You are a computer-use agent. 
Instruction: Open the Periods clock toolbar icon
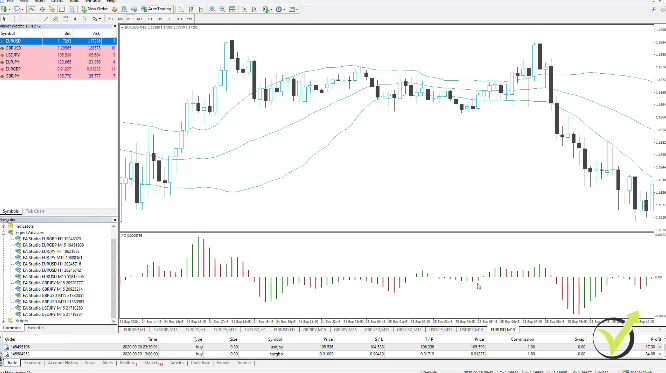[279, 9]
